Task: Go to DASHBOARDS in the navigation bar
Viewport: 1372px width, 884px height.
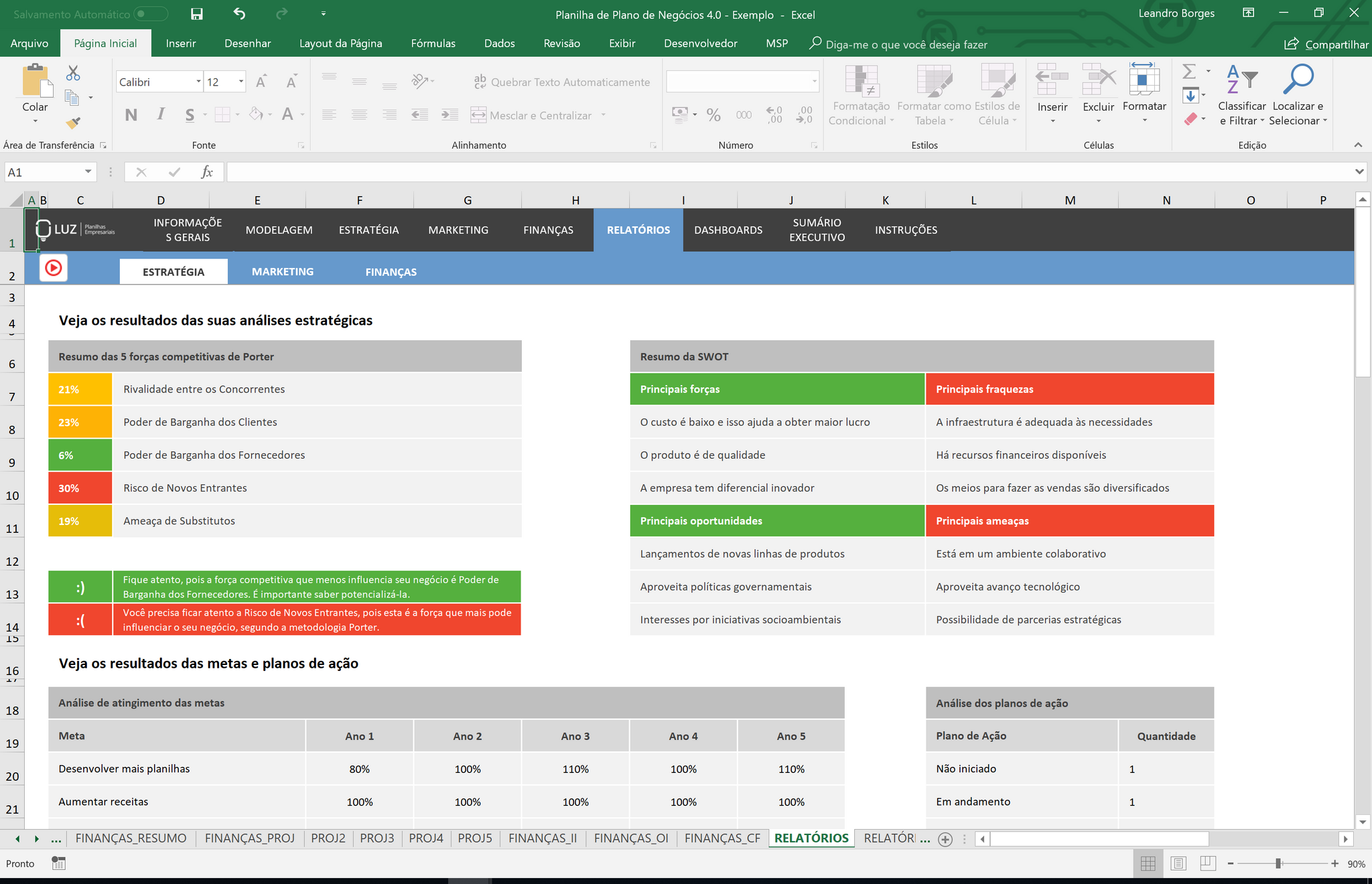Action: 728,230
